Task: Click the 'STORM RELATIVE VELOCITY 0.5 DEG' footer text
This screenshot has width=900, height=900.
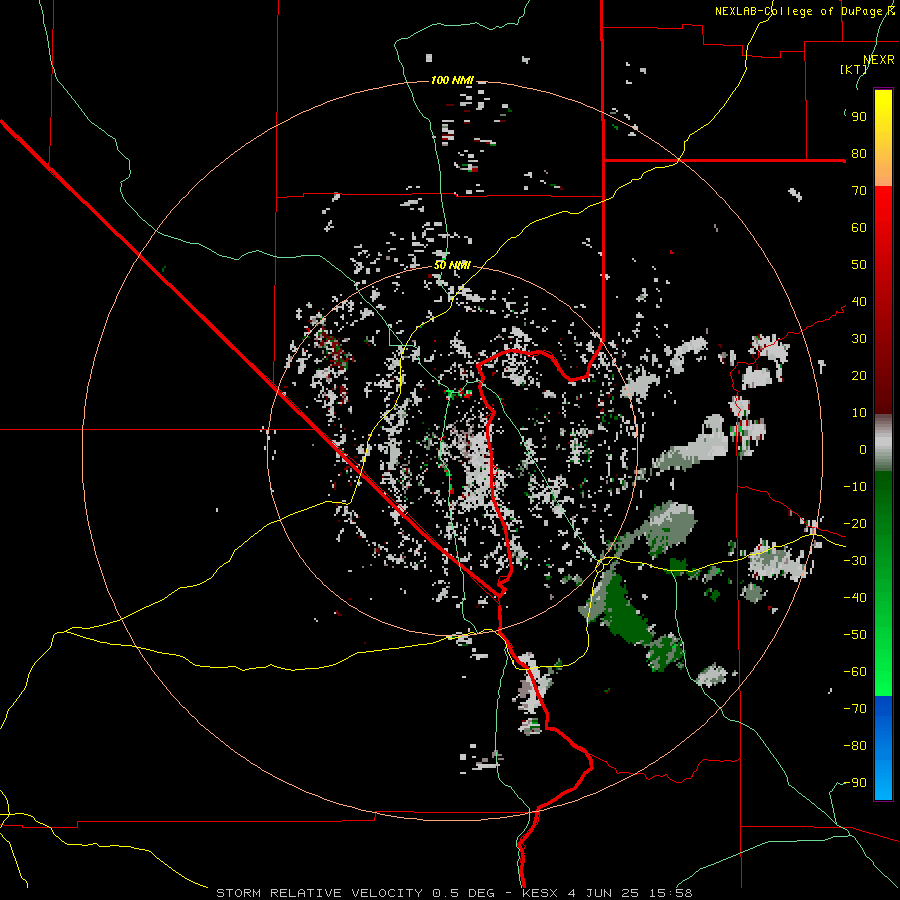Action: coord(355,893)
